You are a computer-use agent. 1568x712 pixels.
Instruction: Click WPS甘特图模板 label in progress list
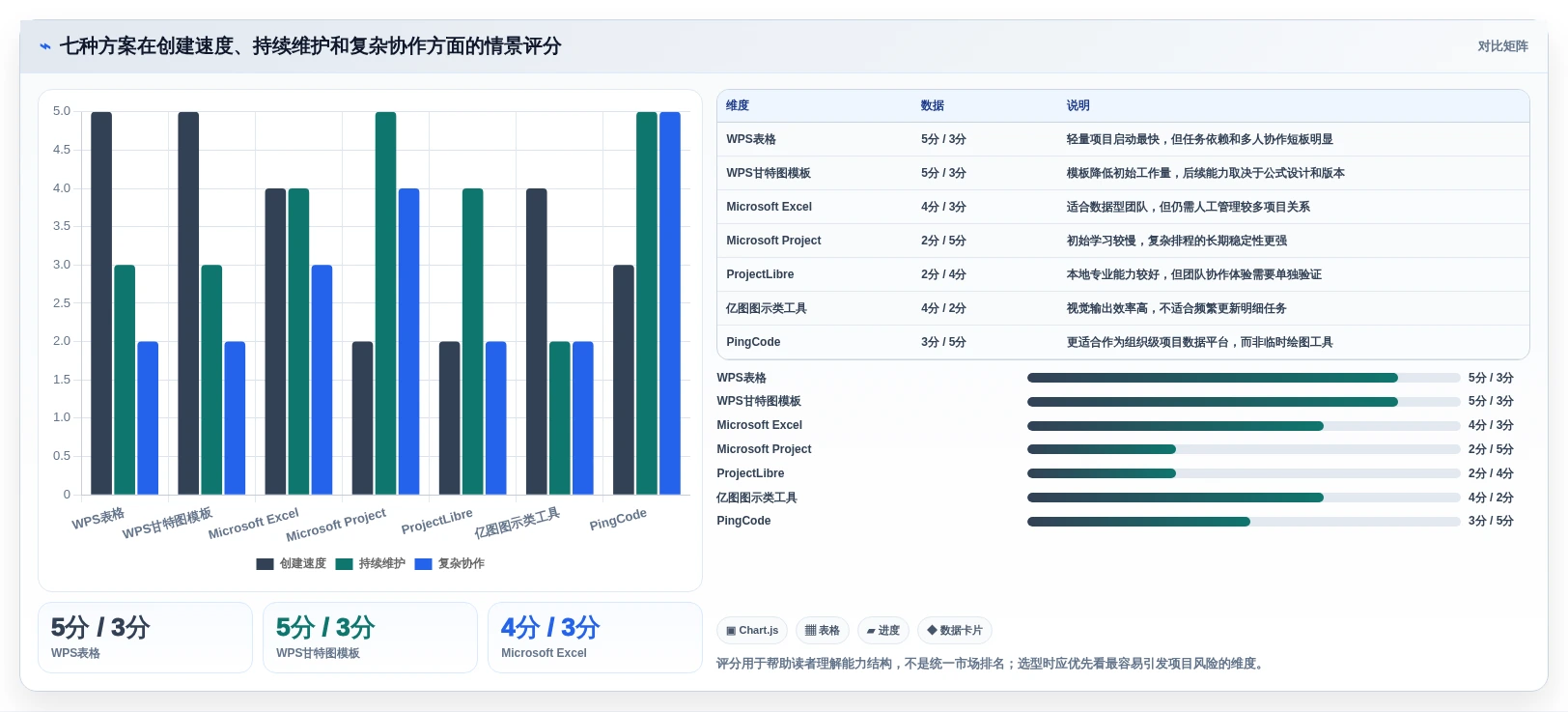pos(759,401)
